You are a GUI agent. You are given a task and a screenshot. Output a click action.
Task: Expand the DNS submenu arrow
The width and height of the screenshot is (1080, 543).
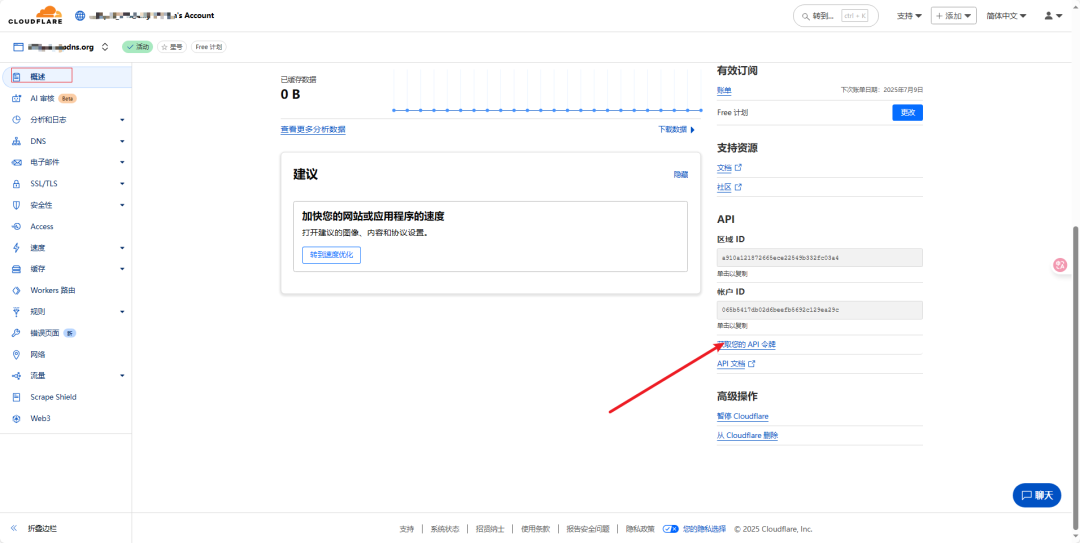tap(122, 141)
